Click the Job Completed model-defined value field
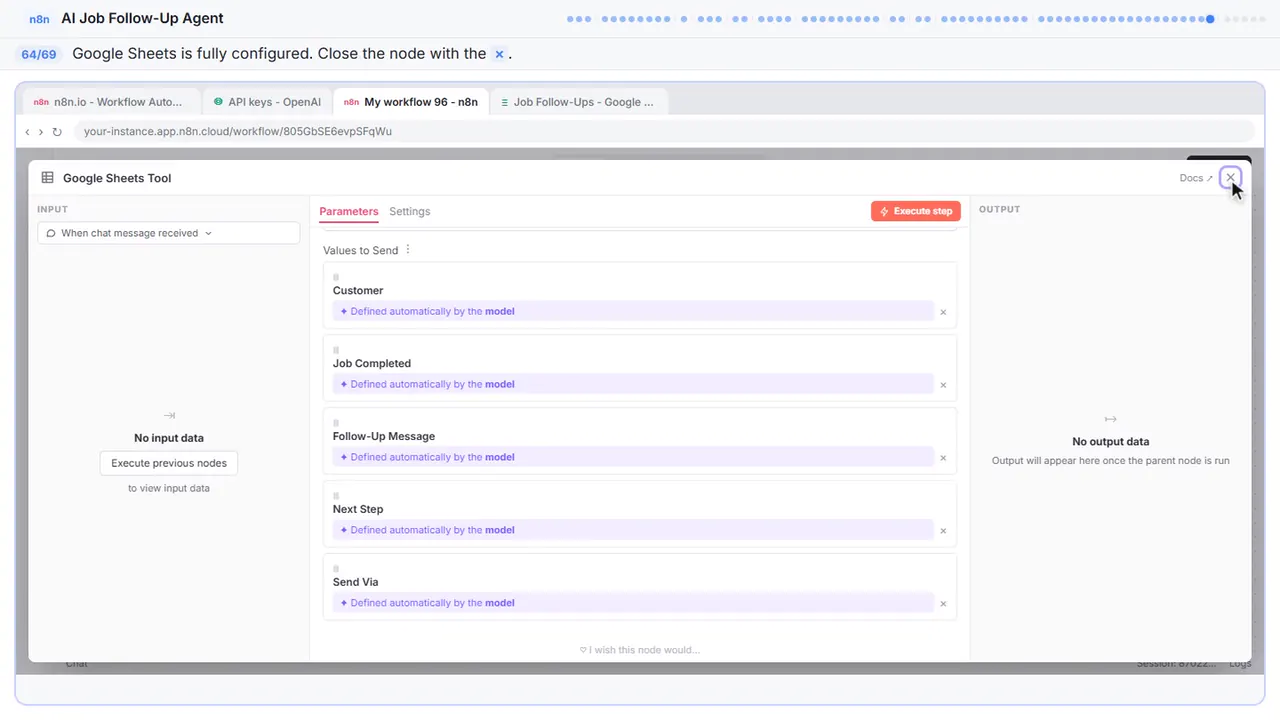 633,384
